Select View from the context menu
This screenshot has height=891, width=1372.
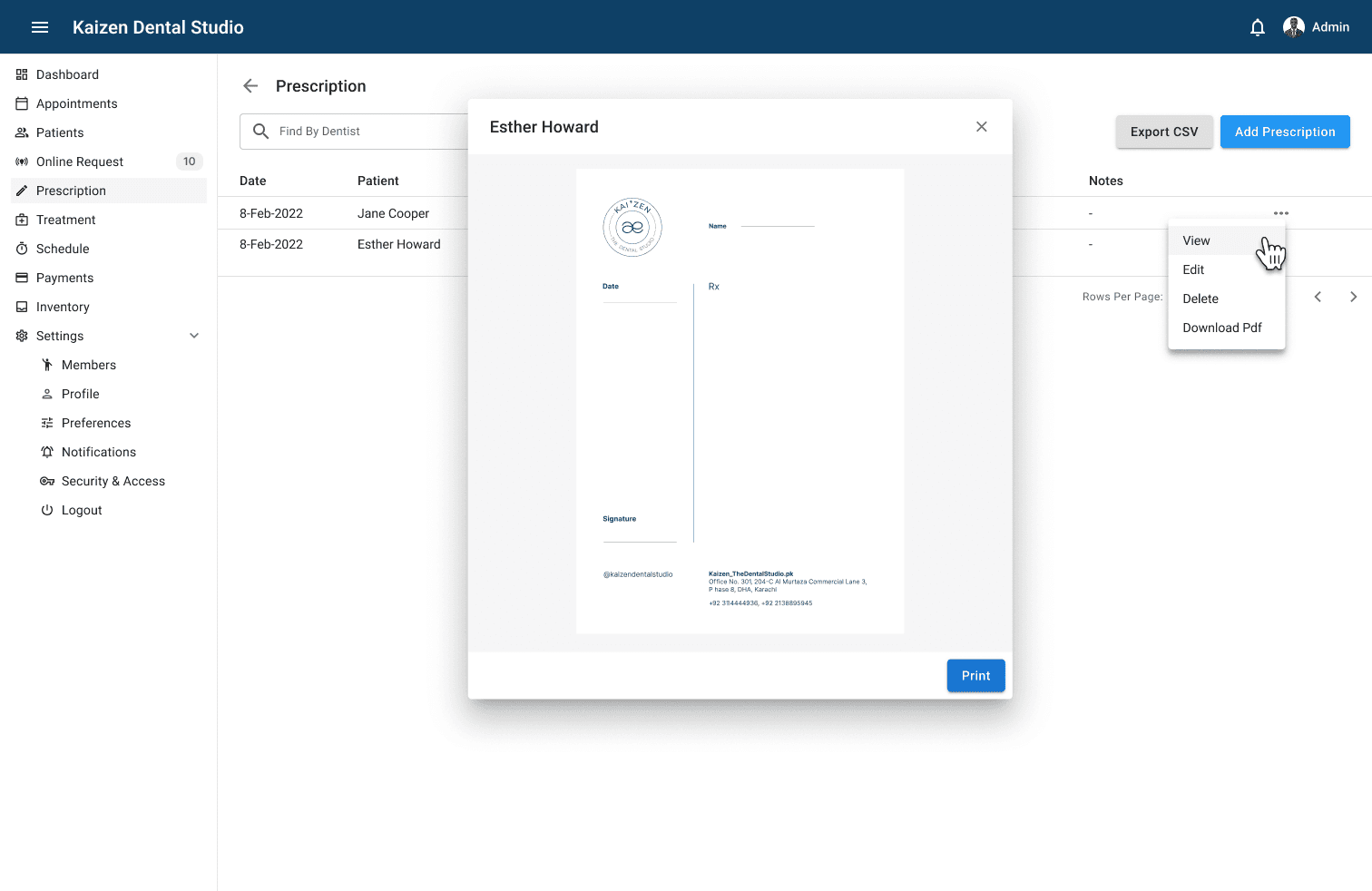pos(1196,240)
